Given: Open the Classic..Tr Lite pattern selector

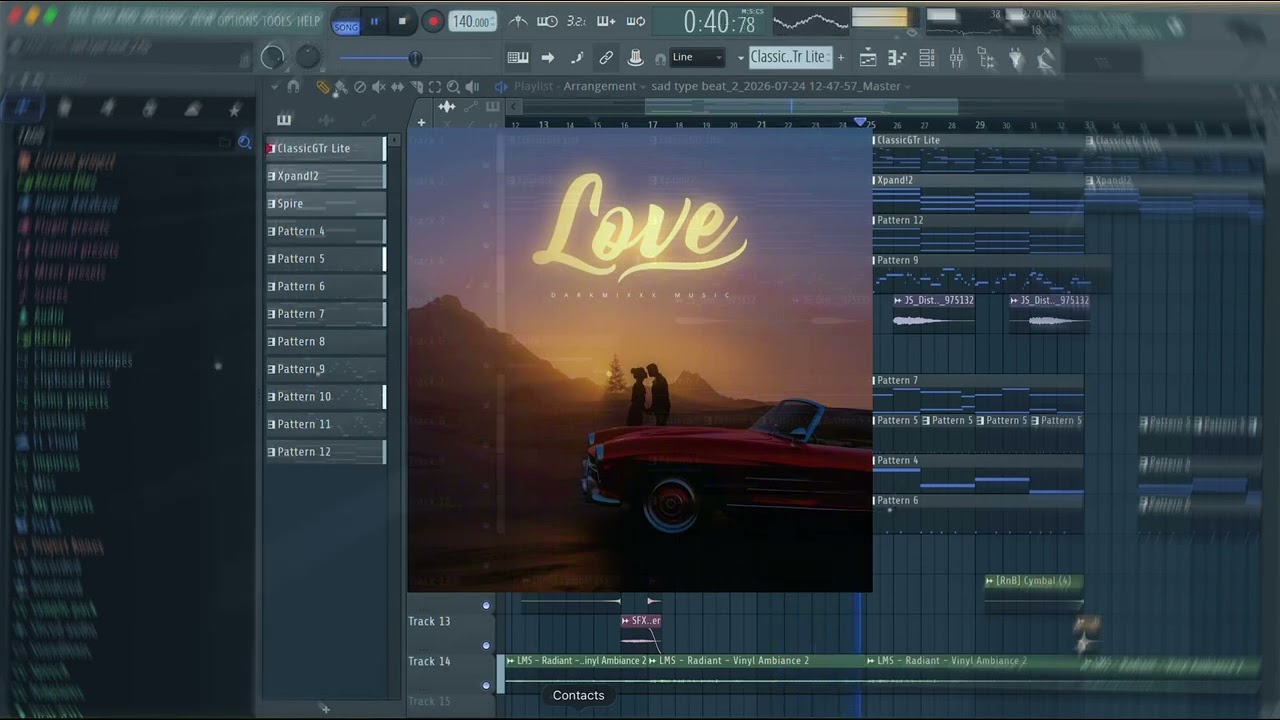Looking at the screenshot, I should click(790, 57).
